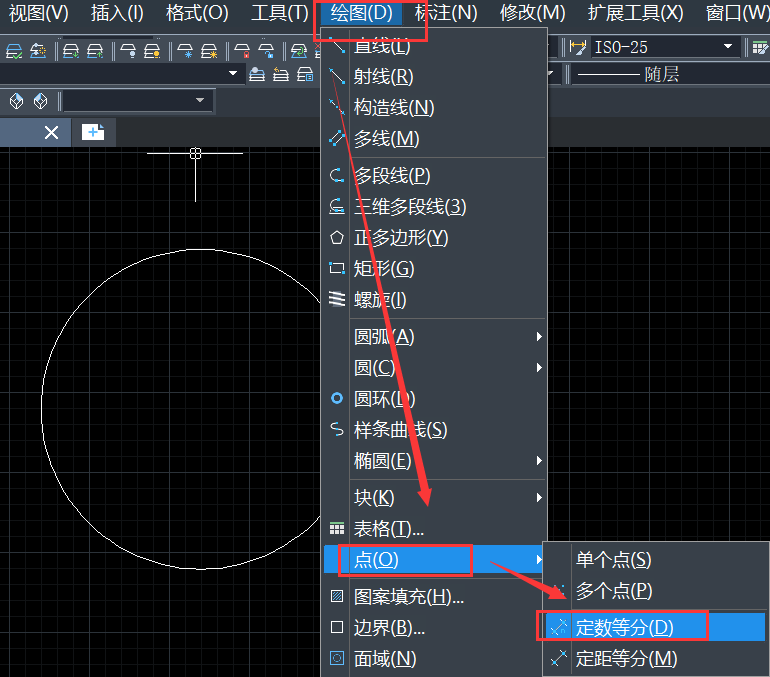Click the 表格(T) table grid icon

(x=337, y=528)
